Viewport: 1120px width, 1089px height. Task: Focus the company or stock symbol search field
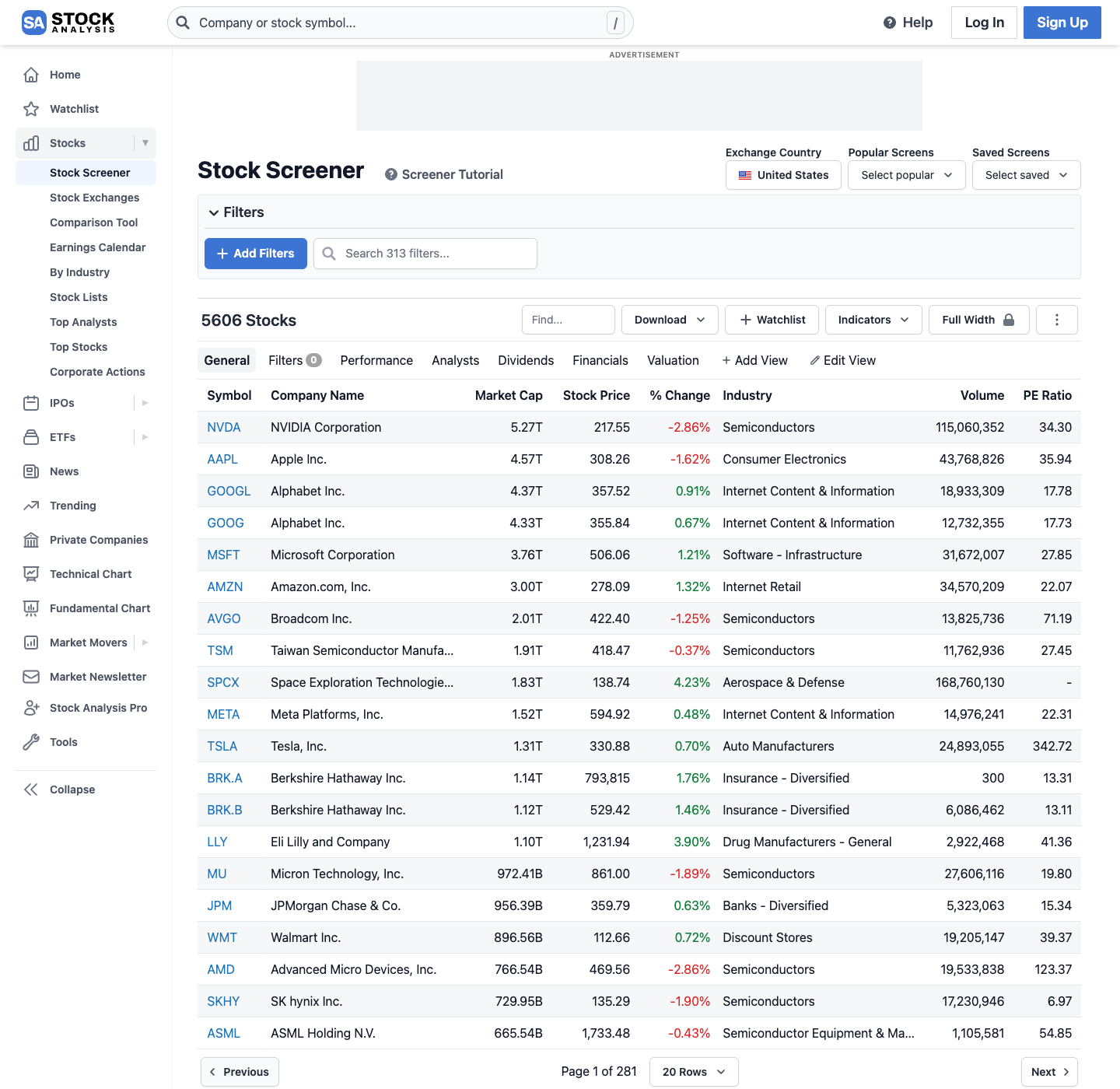point(401,23)
